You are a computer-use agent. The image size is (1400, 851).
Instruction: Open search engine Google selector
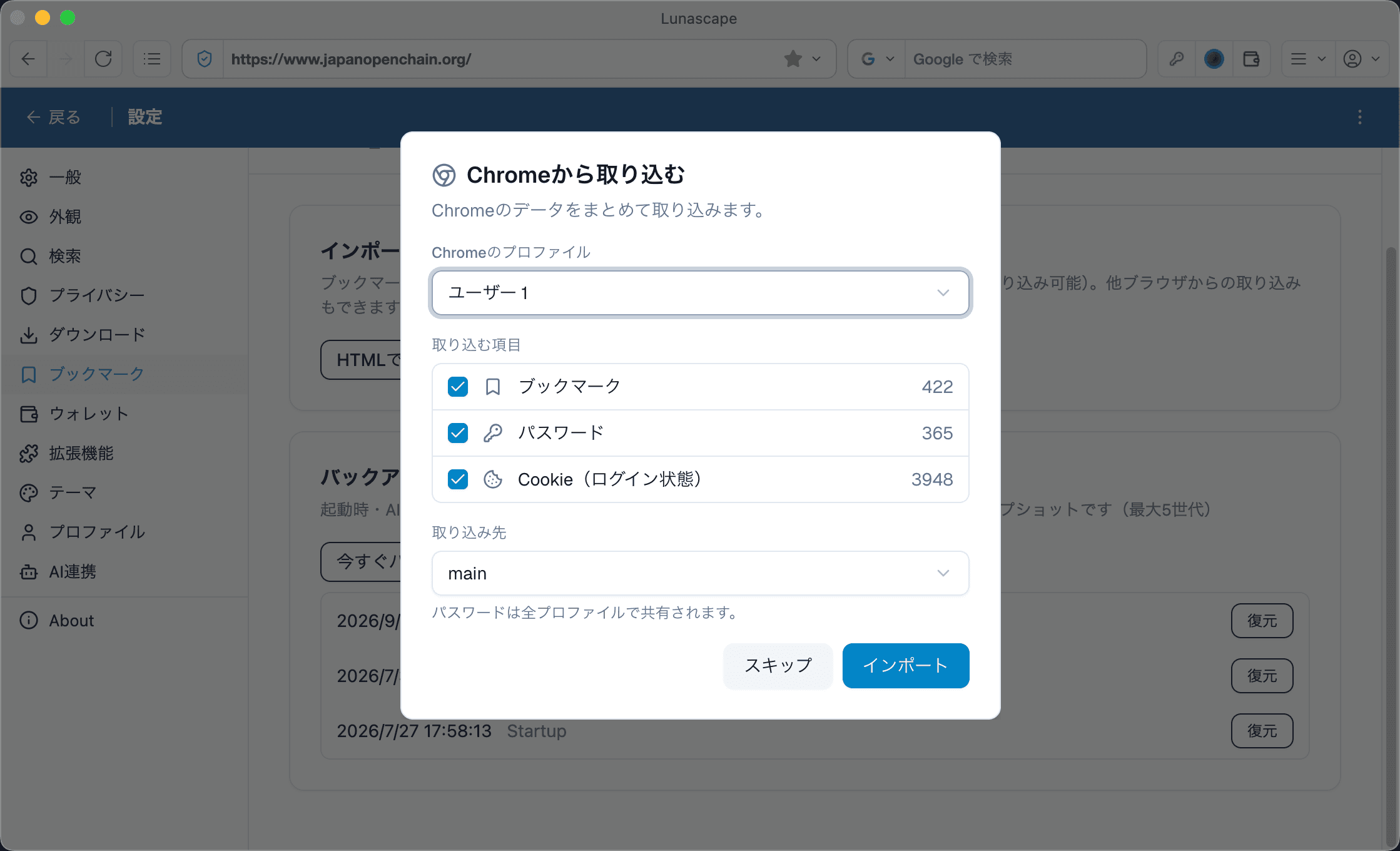[877, 59]
